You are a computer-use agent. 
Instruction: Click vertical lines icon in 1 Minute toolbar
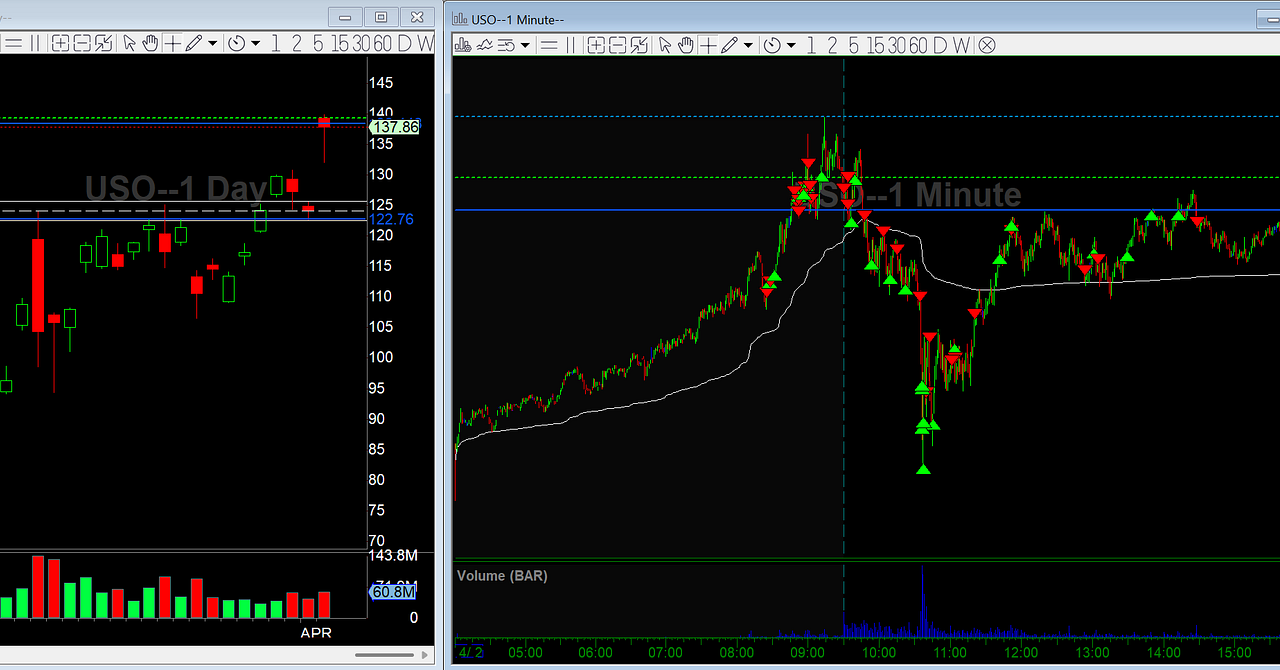571,45
